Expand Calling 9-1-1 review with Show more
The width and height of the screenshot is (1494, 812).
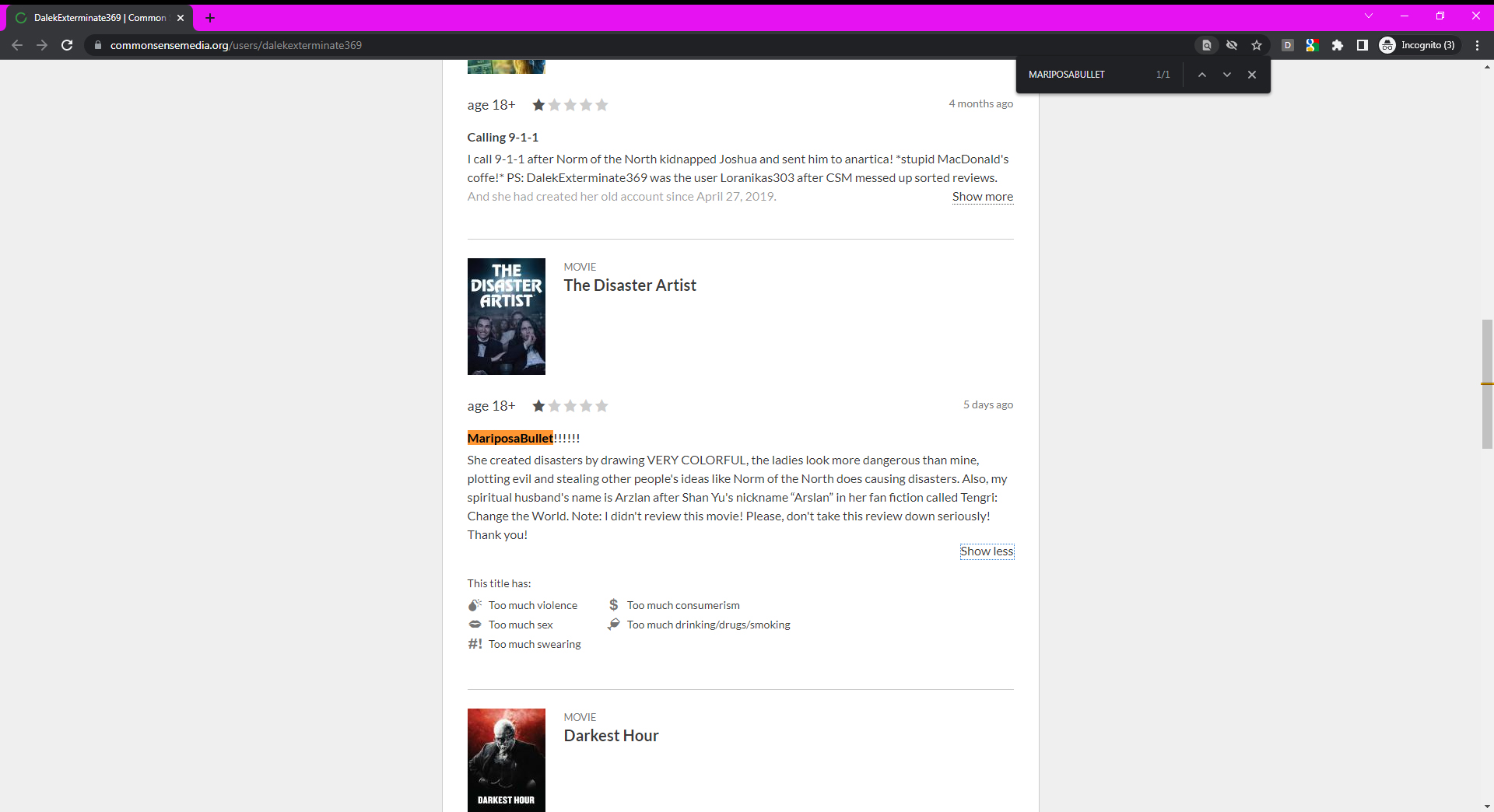point(982,197)
